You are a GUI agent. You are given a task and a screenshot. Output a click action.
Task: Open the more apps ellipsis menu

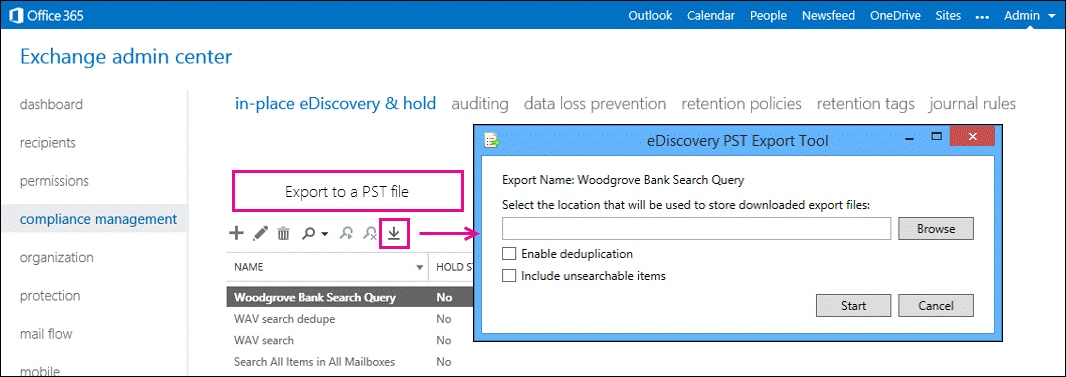tap(982, 16)
